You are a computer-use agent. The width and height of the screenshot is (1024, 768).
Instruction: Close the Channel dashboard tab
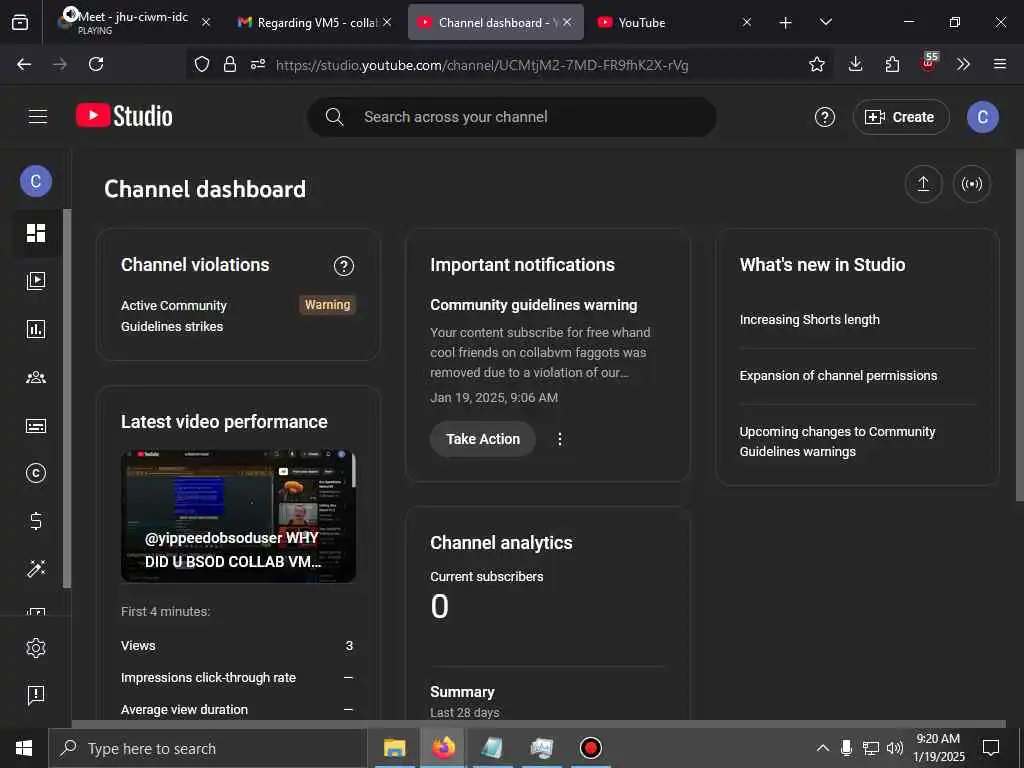click(568, 22)
